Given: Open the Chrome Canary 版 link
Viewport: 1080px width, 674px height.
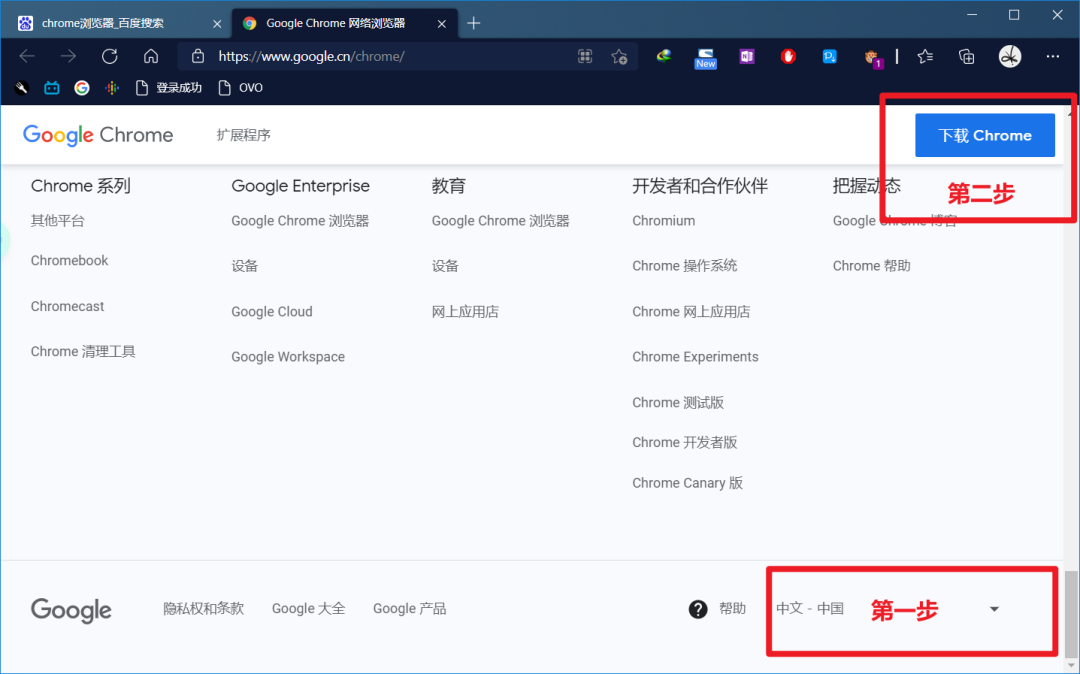Looking at the screenshot, I should (687, 483).
